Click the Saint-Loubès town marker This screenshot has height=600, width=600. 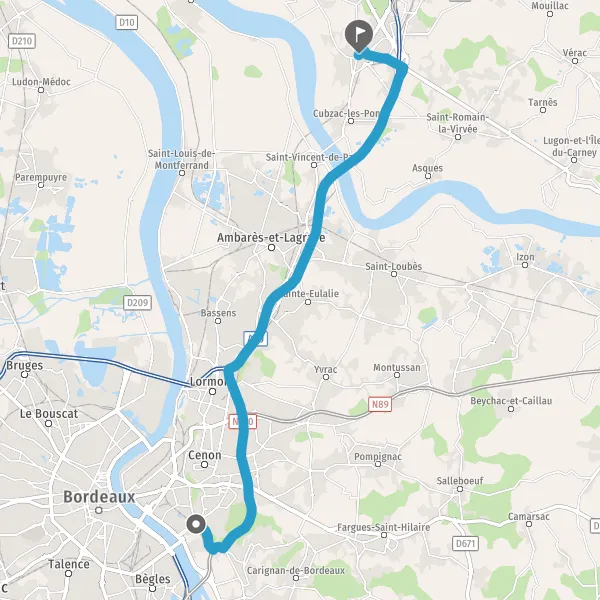click(394, 274)
